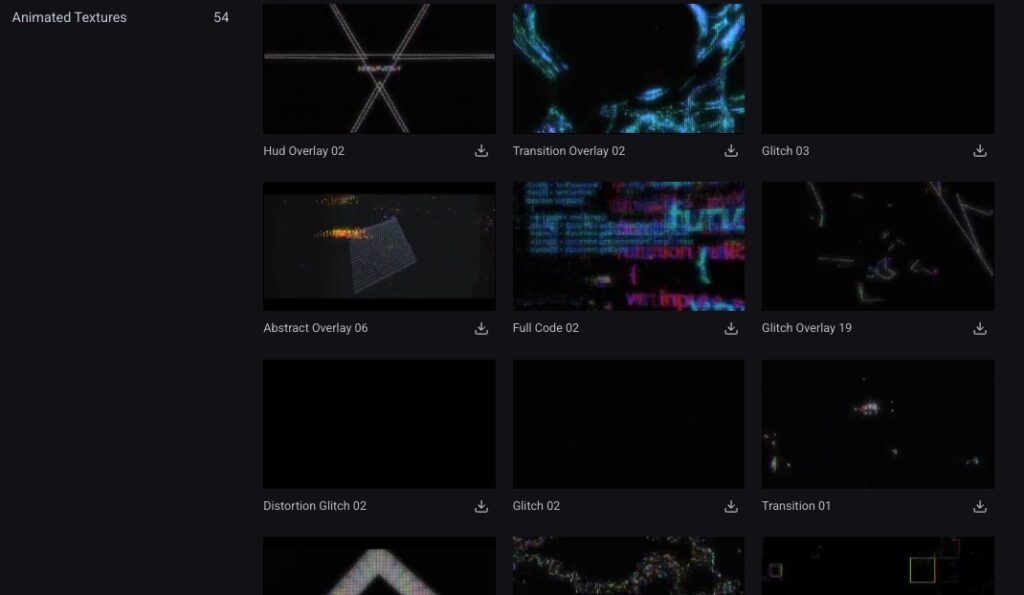The height and width of the screenshot is (595, 1024).
Task: Click download icon for Glitch 03
Action: click(x=980, y=151)
